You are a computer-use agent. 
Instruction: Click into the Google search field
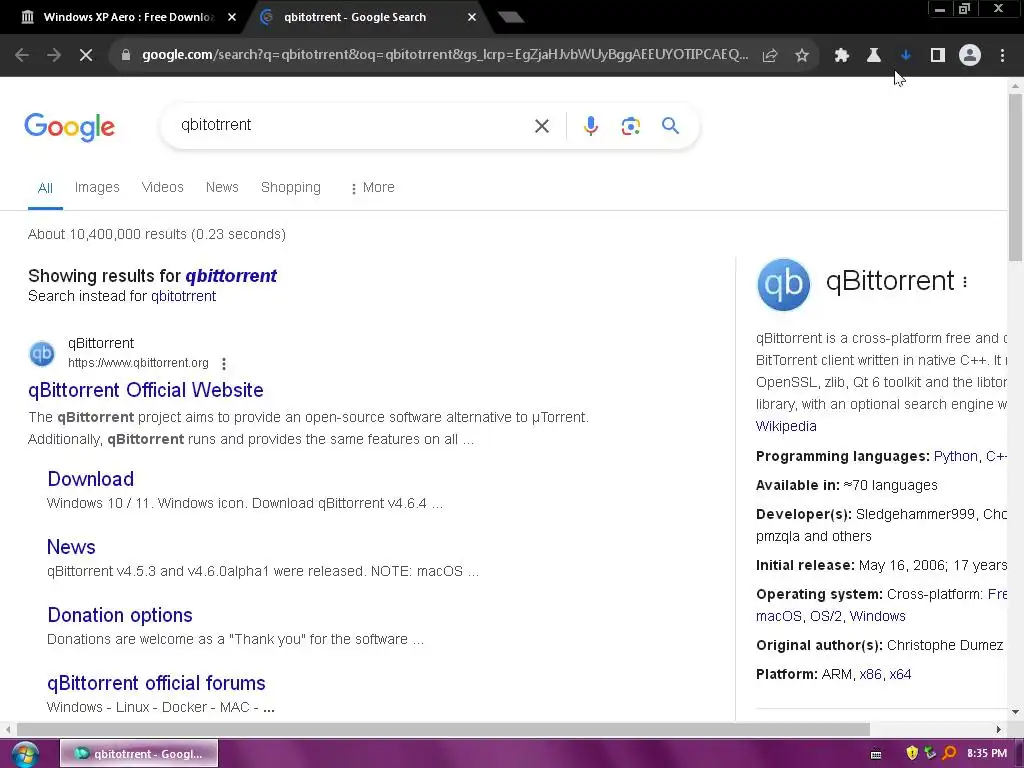(x=353, y=125)
